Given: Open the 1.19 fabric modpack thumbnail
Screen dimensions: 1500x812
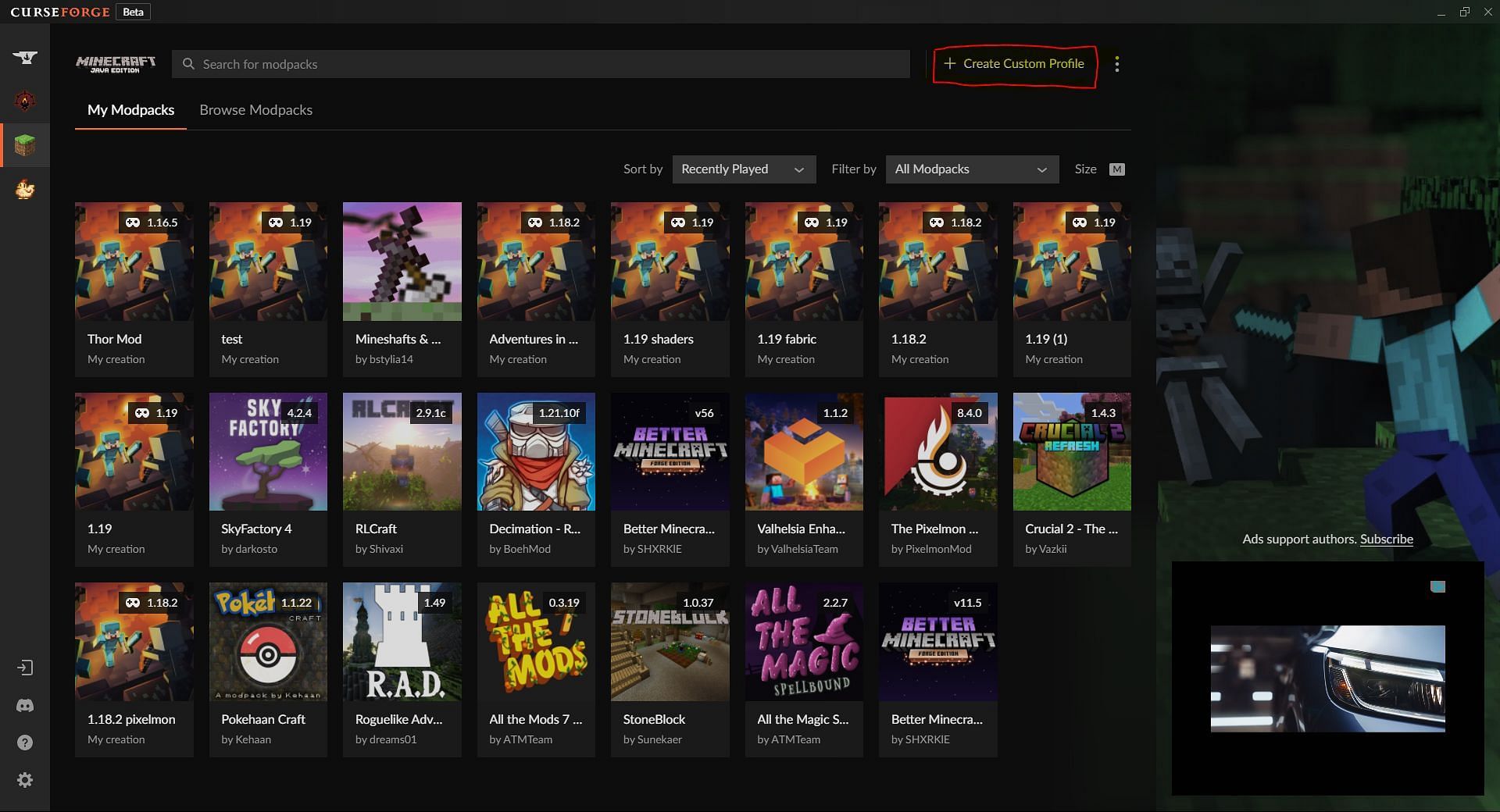Looking at the screenshot, I should tap(804, 262).
